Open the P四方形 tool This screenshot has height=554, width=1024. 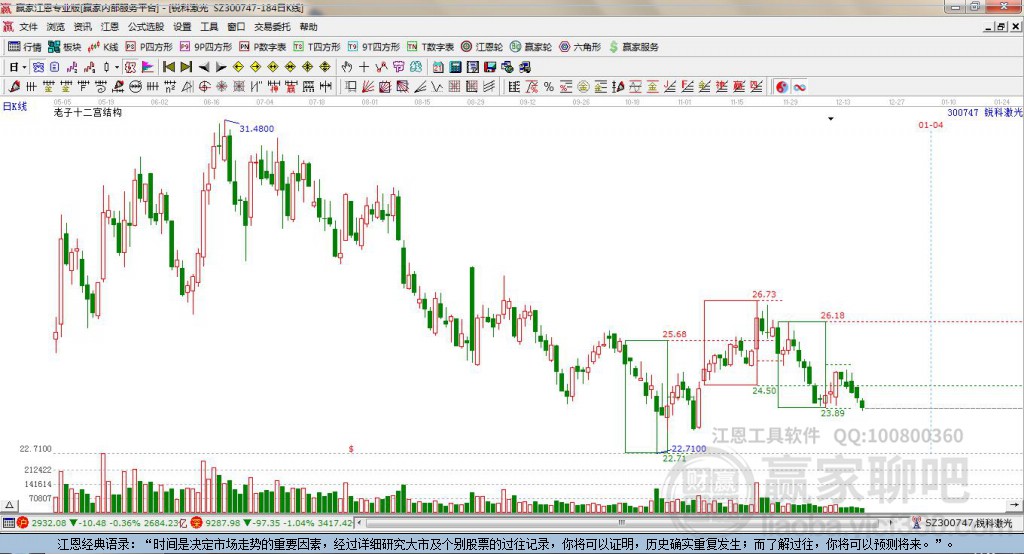click(149, 47)
